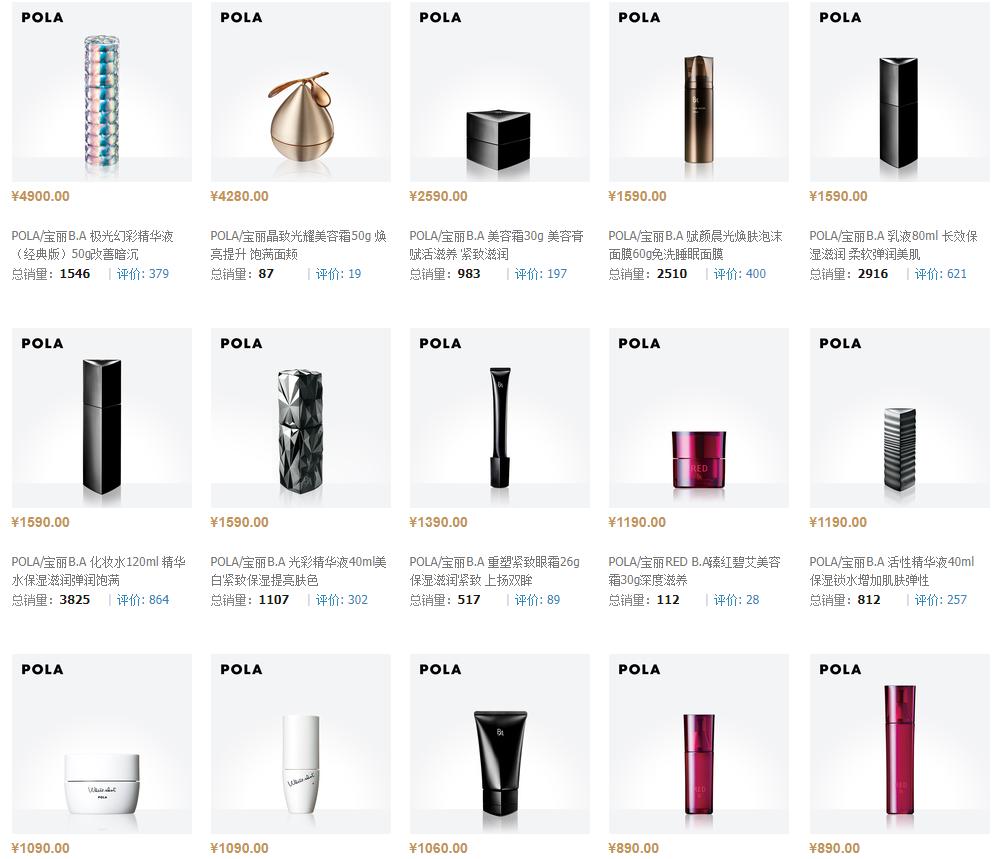The width and height of the screenshot is (1008, 859).
Task: Open the gold teardrop cream jar thumbnail
Action: point(300,92)
